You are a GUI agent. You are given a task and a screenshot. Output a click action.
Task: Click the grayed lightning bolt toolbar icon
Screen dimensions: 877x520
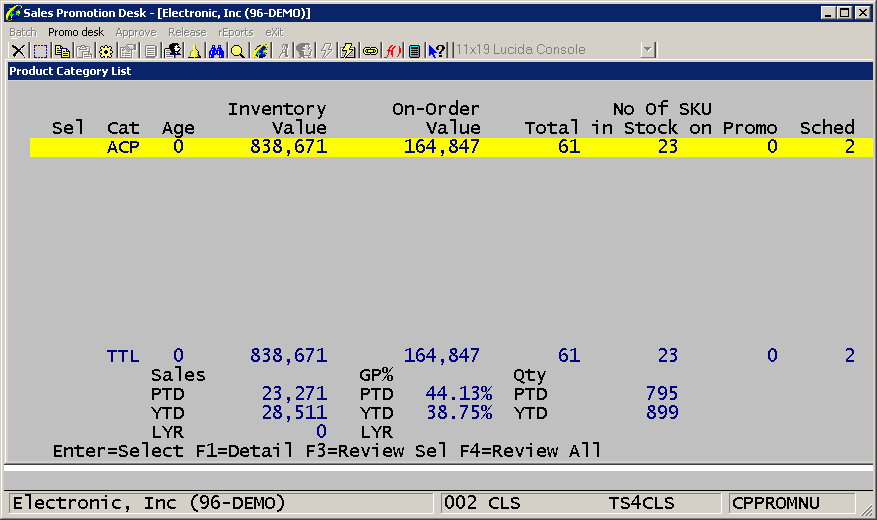327,51
